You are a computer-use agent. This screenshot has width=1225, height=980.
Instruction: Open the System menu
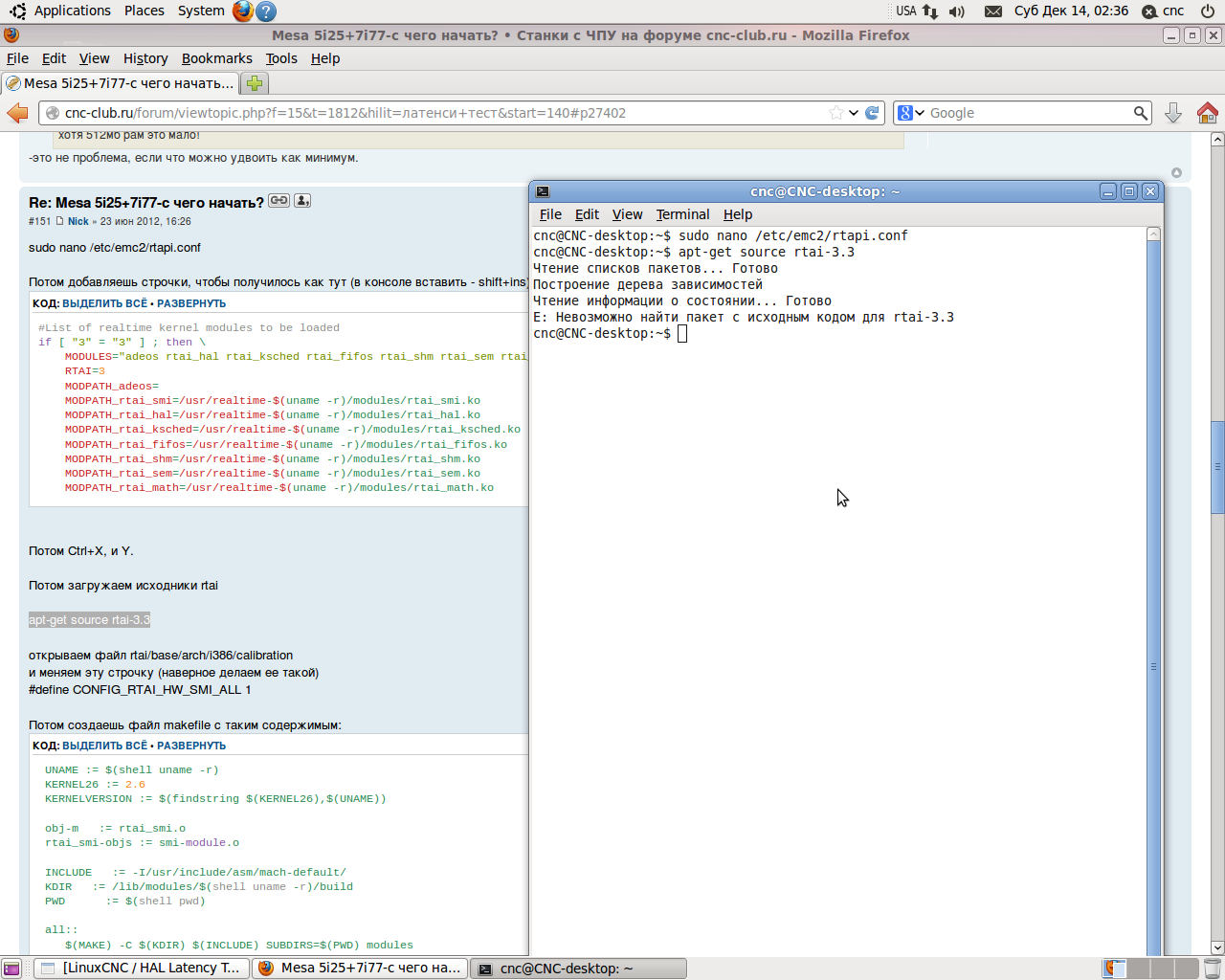click(201, 11)
